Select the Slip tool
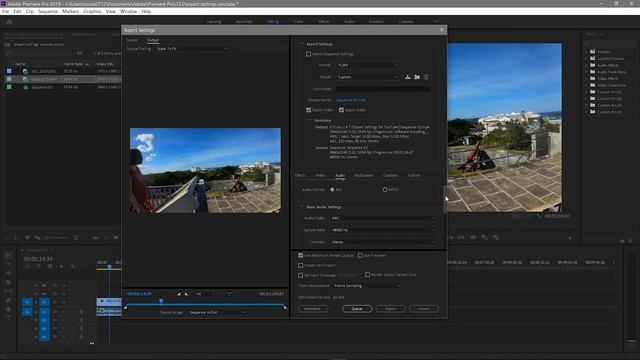This screenshot has width=640, height=360. pyautogui.click(x=9, y=291)
